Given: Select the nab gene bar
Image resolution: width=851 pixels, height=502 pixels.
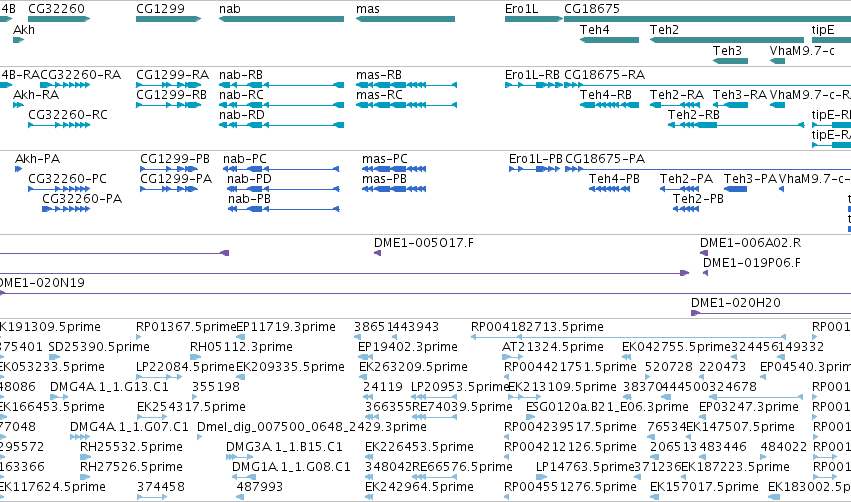Looking at the screenshot, I should 281,19.
